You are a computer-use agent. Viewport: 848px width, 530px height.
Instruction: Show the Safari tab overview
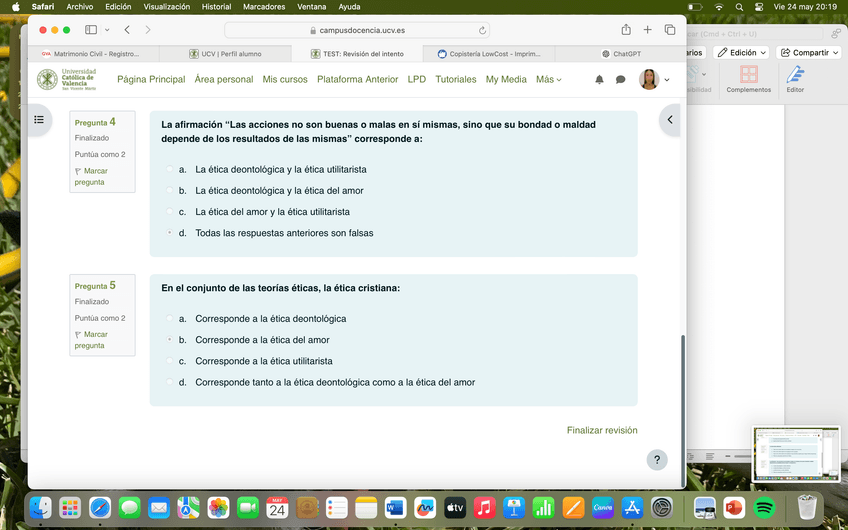point(670,30)
